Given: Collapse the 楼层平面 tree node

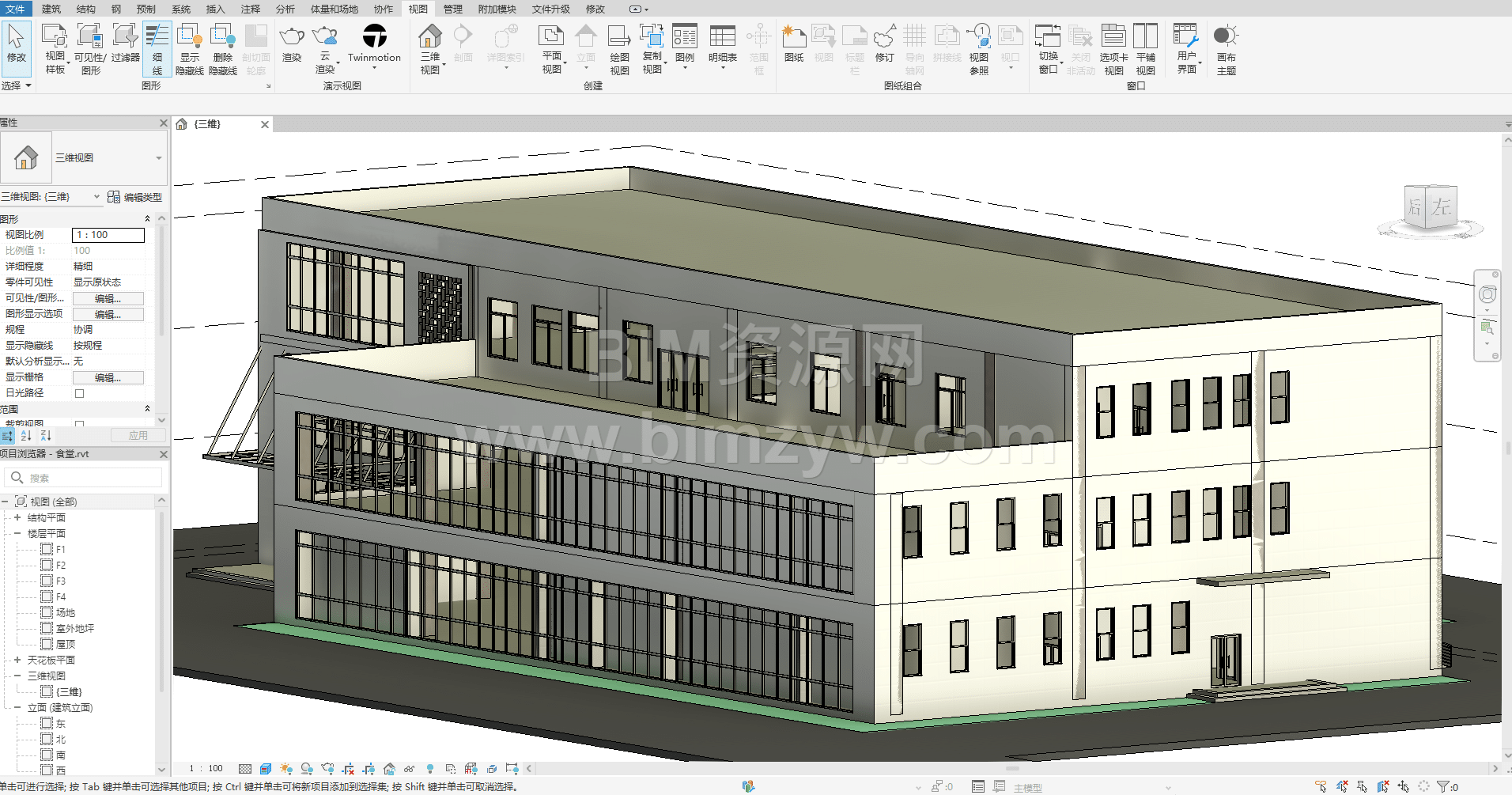Looking at the screenshot, I should click(x=17, y=534).
